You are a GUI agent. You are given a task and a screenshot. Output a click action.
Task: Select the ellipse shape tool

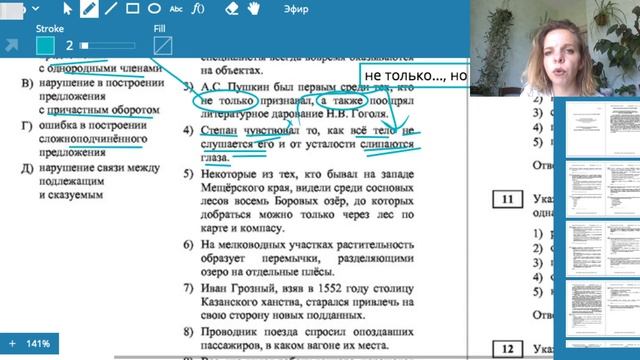[x=154, y=9]
